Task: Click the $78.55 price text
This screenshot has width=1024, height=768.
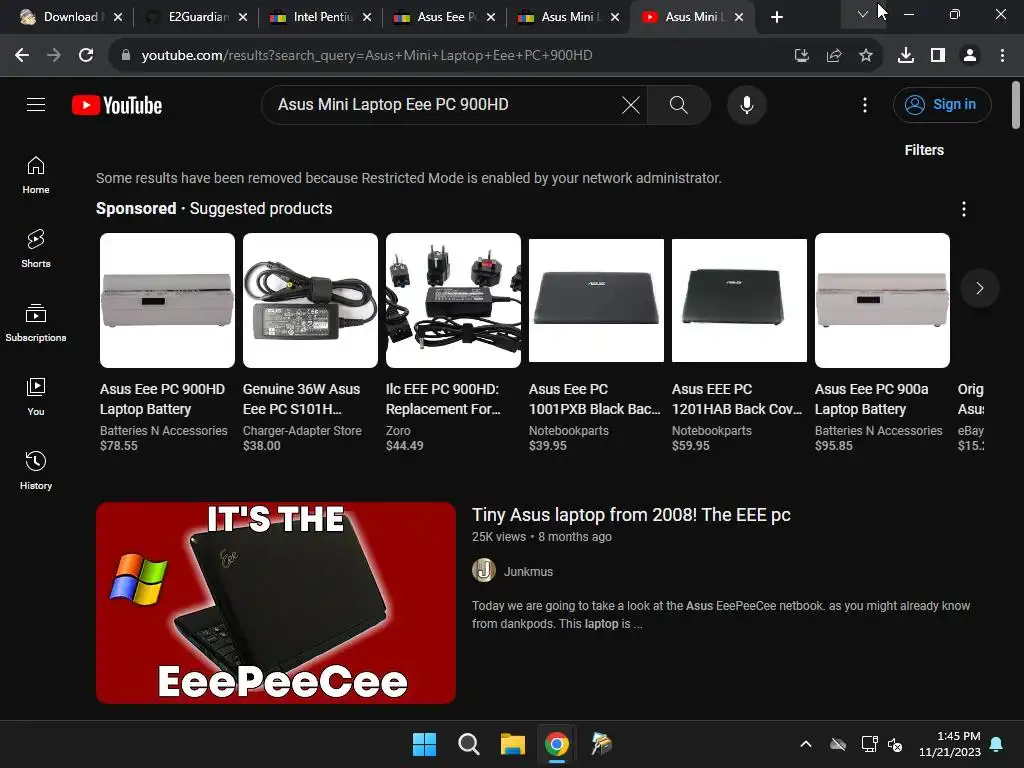Action: pyautogui.click(x=119, y=446)
